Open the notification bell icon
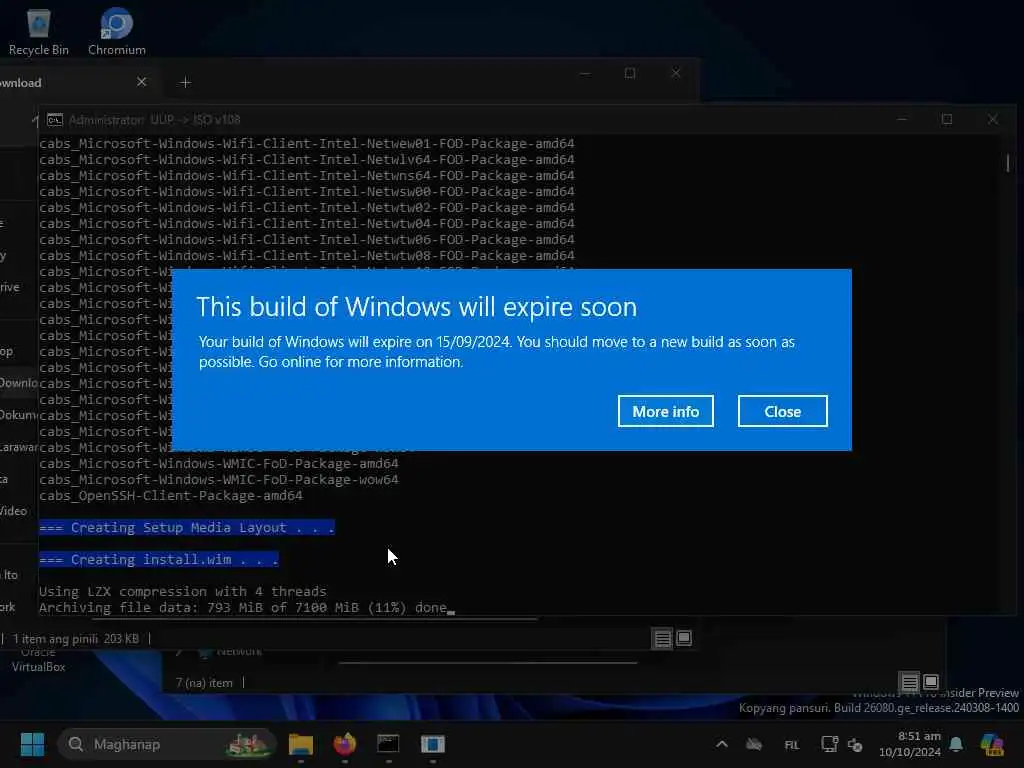Screen dimensions: 1024x768 tap(956, 744)
